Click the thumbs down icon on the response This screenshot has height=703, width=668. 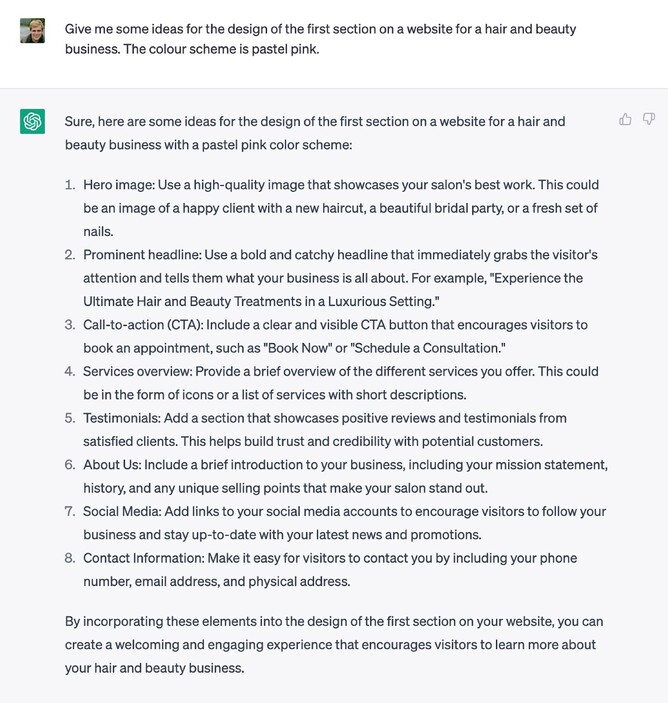click(649, 120)
